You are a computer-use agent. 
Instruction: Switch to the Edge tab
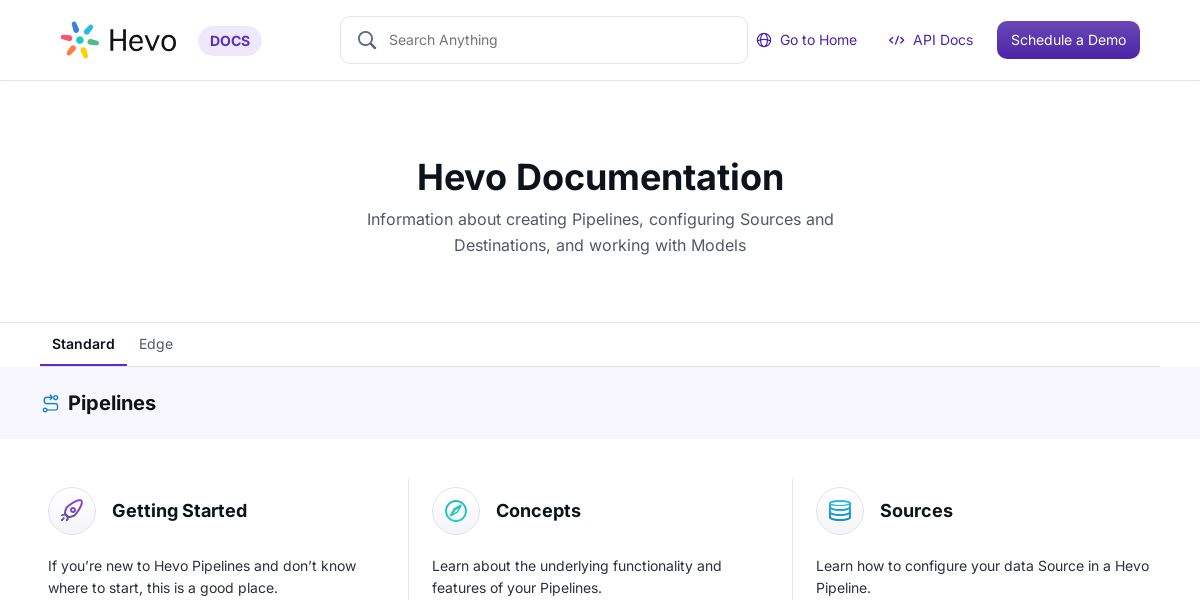(156, 344)
